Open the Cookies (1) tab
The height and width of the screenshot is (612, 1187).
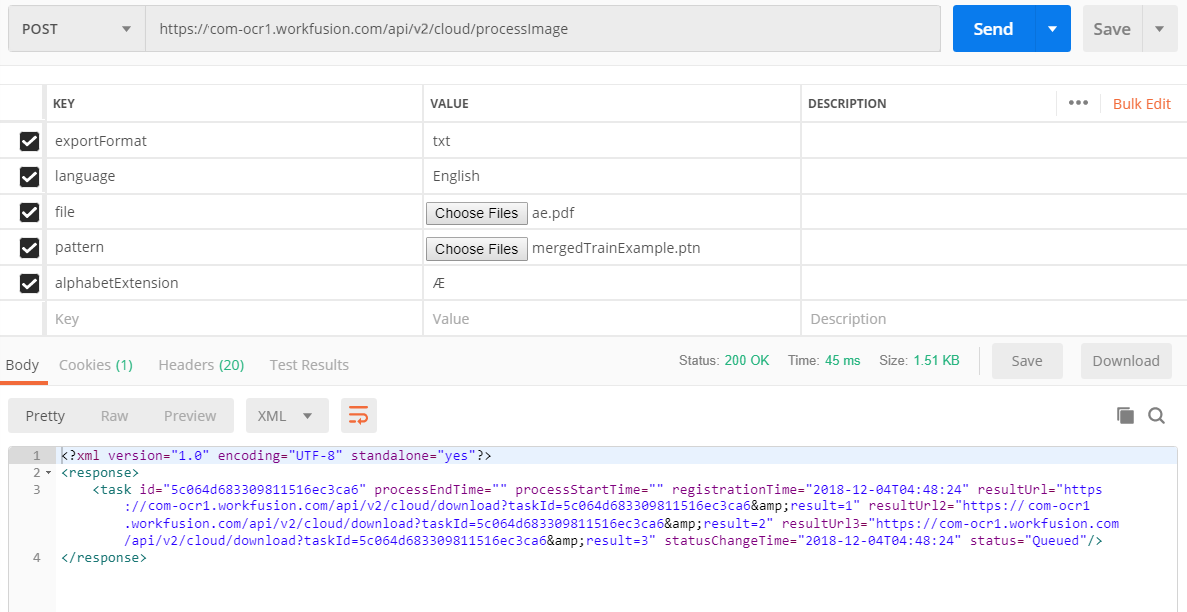click(x=96, y=365)
